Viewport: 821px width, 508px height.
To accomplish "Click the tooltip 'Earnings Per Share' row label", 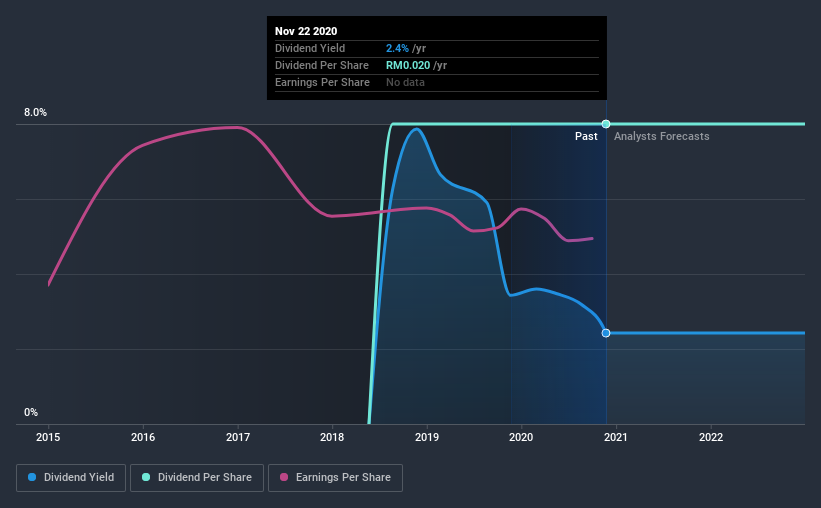I will tap(322, 82).
